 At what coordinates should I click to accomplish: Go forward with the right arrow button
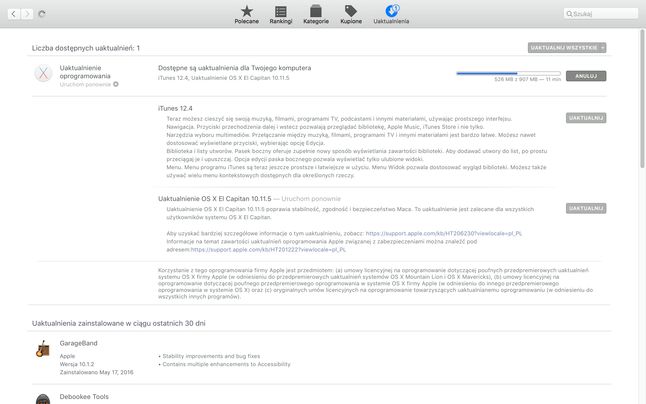[27, 14]
